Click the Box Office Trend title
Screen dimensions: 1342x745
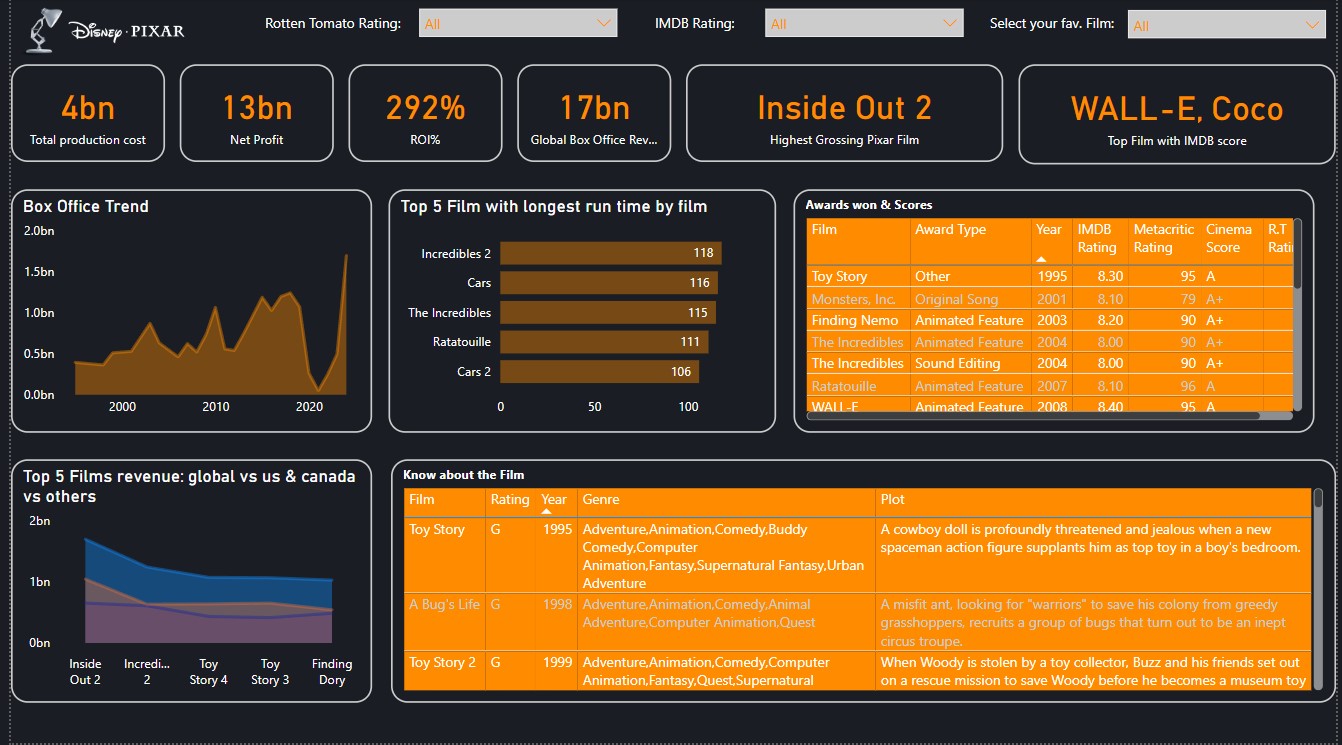86,206
